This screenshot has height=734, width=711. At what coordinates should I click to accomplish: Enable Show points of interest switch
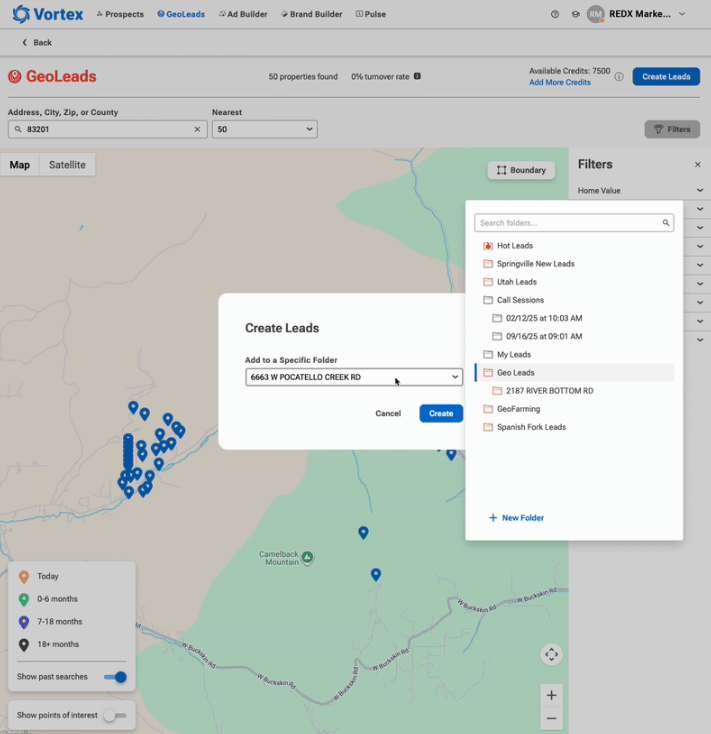(115, 715)
